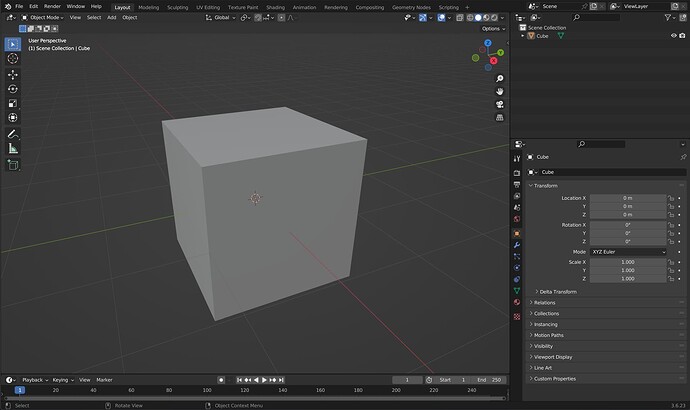The height and width of the screenshot is (410, 690).
Task: Toggle the auto keying record button
Action: [223, 380]
